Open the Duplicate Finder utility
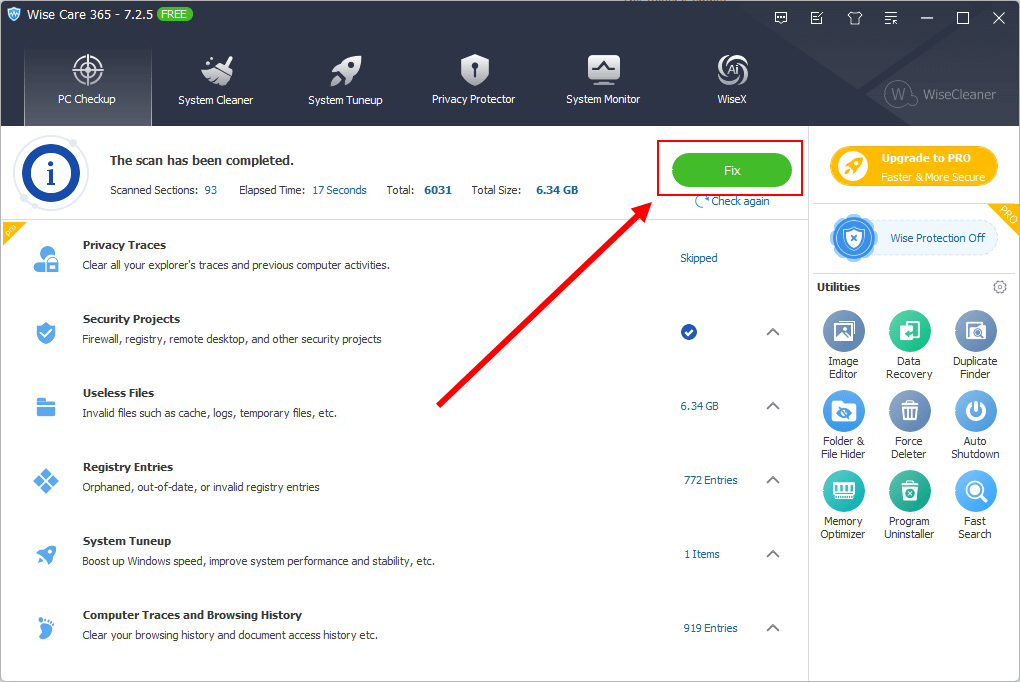Viewport: 1020px width, 682px height. tap(974, 345)
